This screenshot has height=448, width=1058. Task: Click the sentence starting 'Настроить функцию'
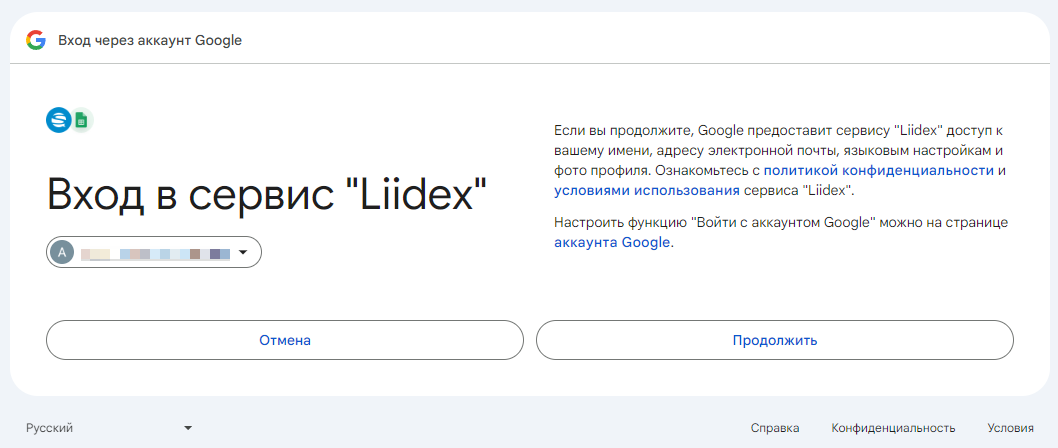pos(780,222)
